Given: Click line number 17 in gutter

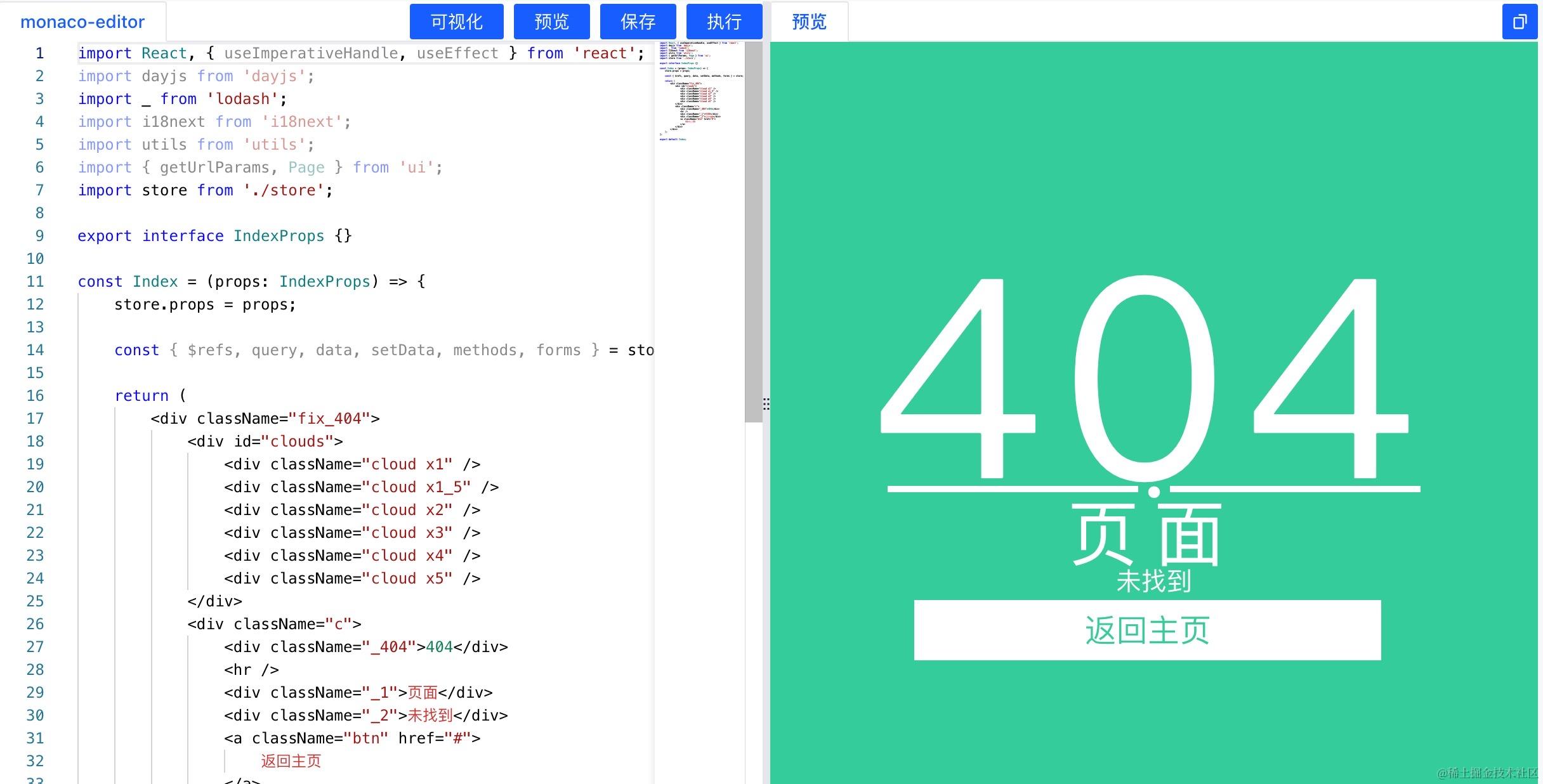Looking at the screenshot, I should 35,419.
